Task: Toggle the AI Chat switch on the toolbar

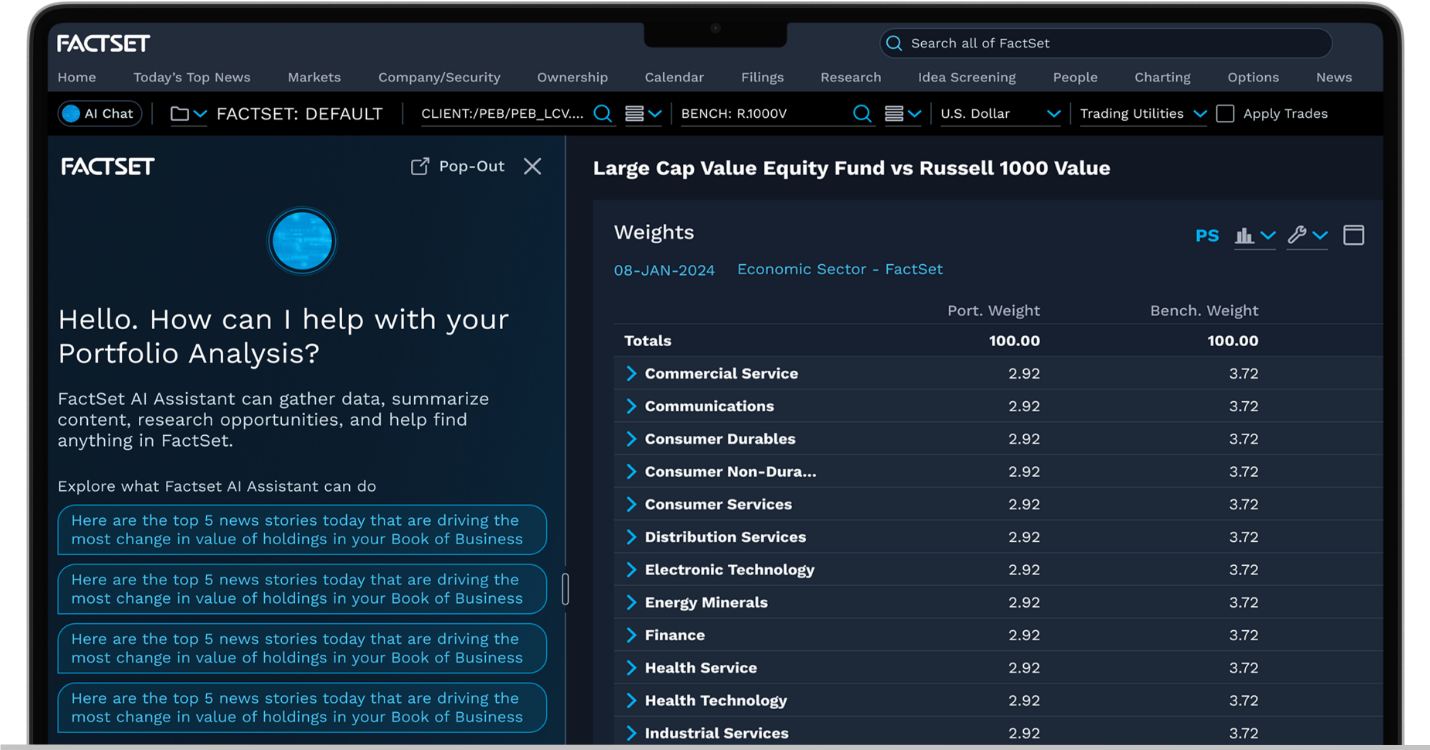Action: click(97, 113)
